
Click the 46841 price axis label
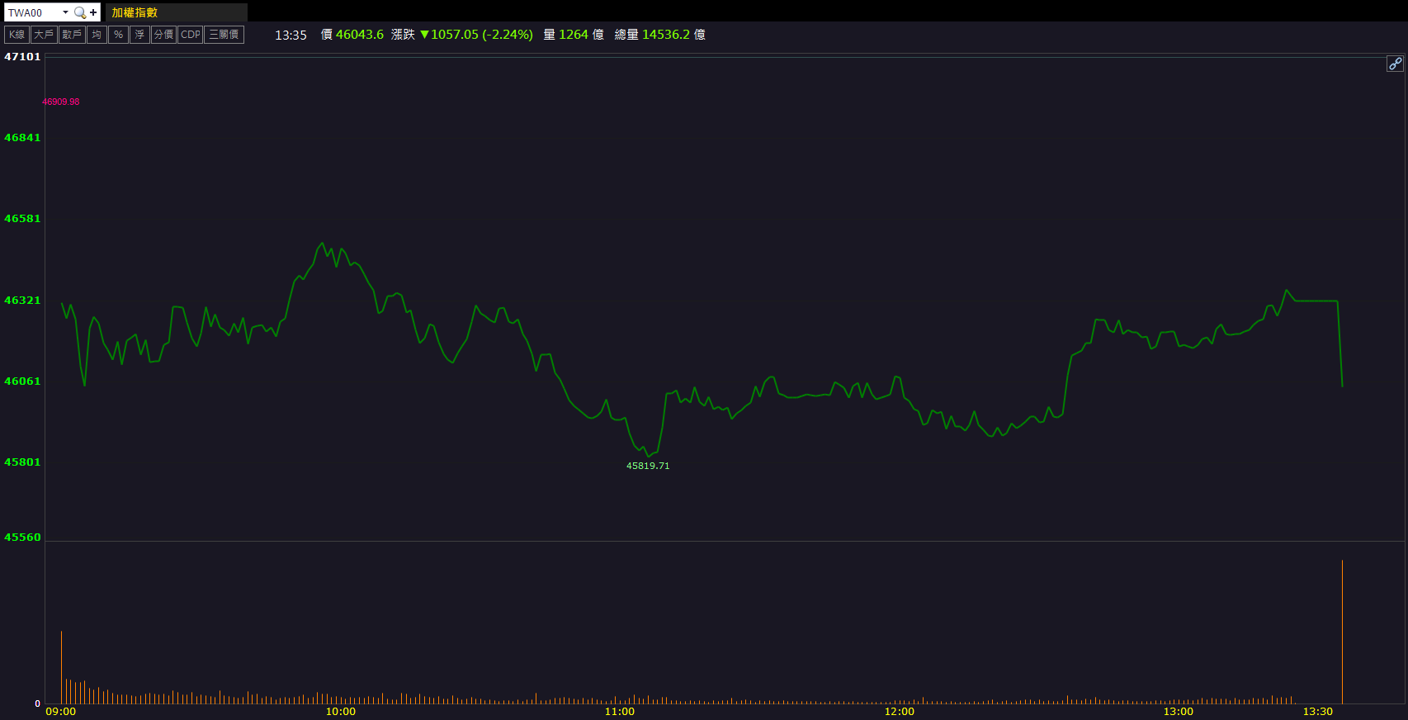point(23,138)
